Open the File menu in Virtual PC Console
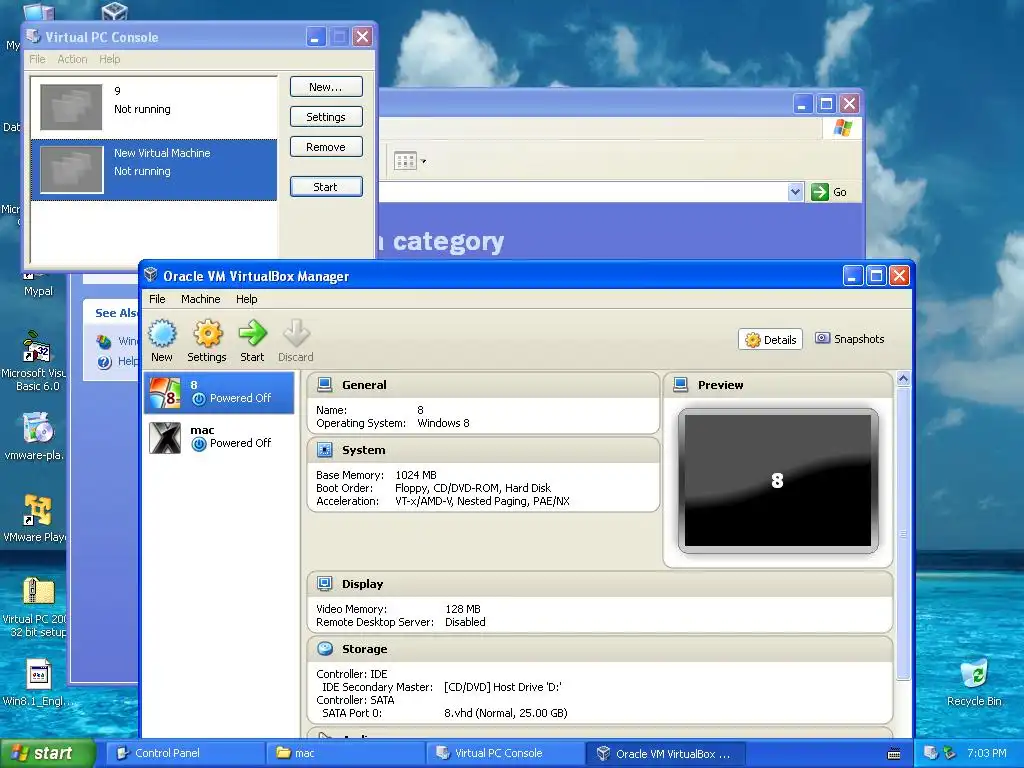This screenshot has width=1024, height=768. [x=37, y=59]
